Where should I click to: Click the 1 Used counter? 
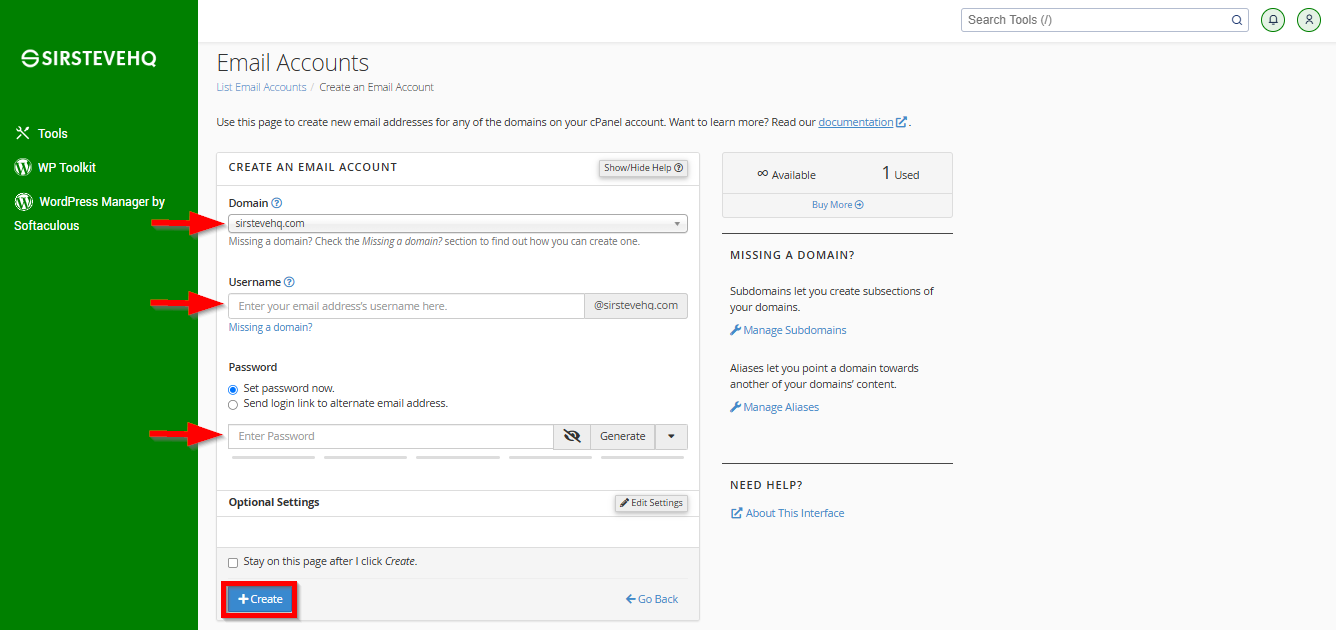click(900, 174)
